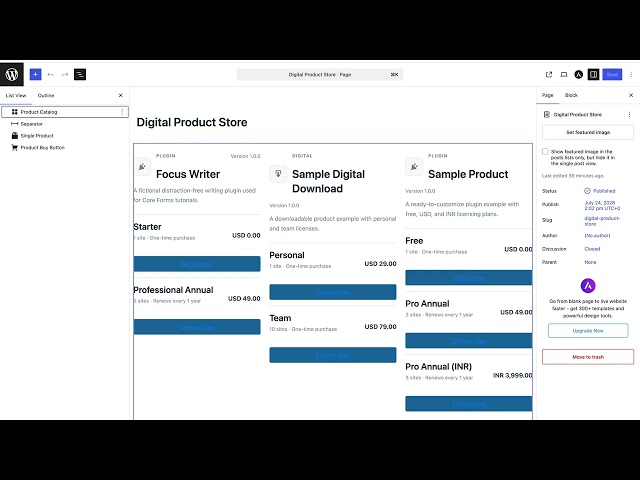Open the WordPress logo menu
Screen dimensions: 640x480
click(x=12, y=74)
